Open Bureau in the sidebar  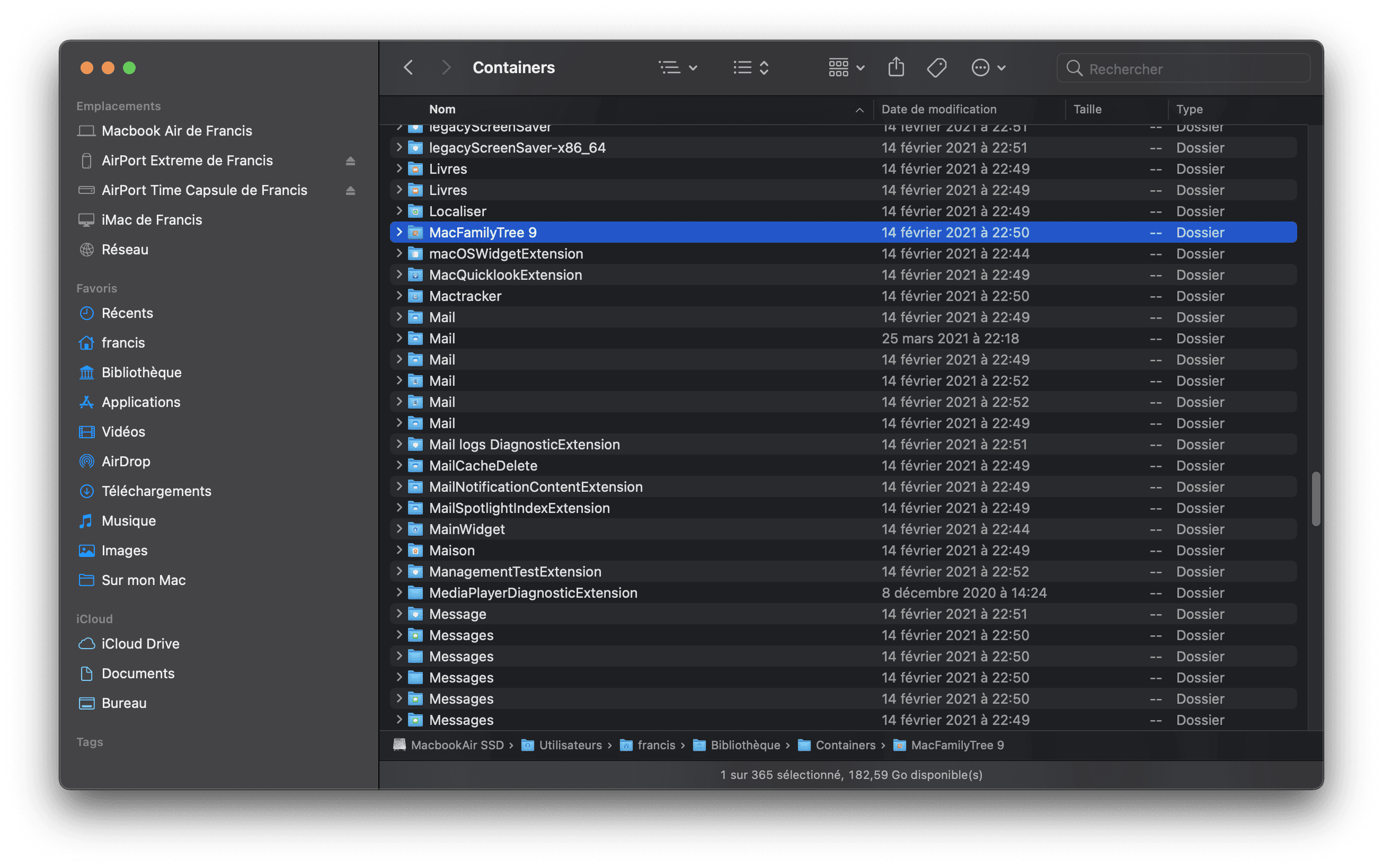coord(124,703)
